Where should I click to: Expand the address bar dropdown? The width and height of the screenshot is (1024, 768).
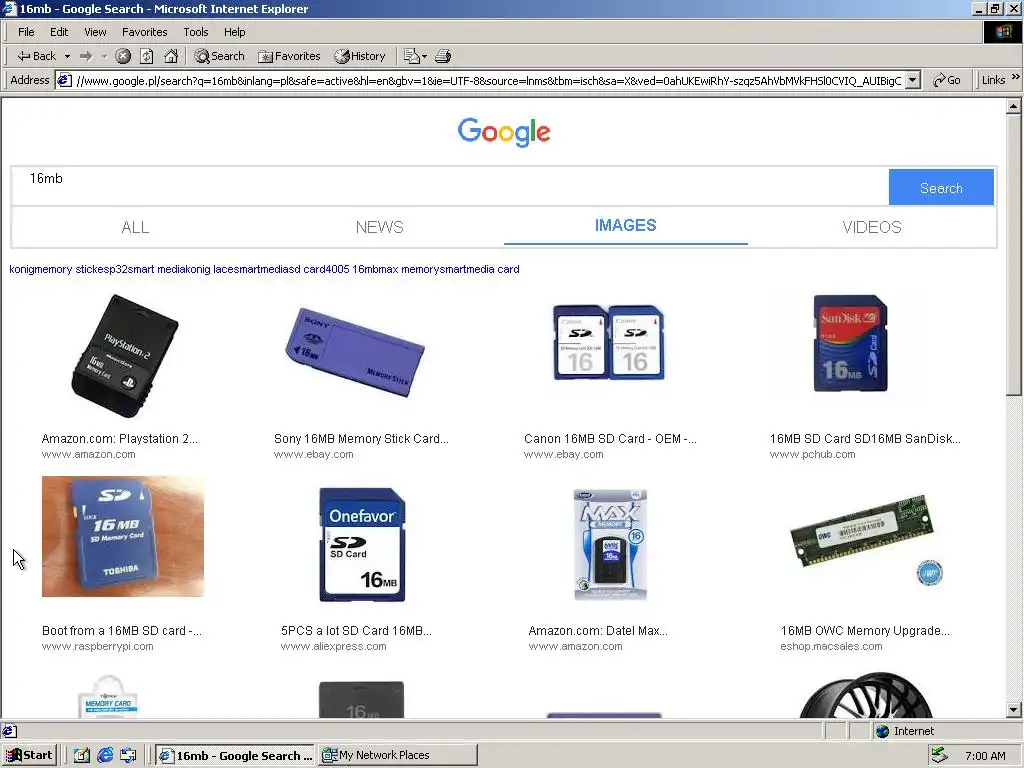point(913,80)
